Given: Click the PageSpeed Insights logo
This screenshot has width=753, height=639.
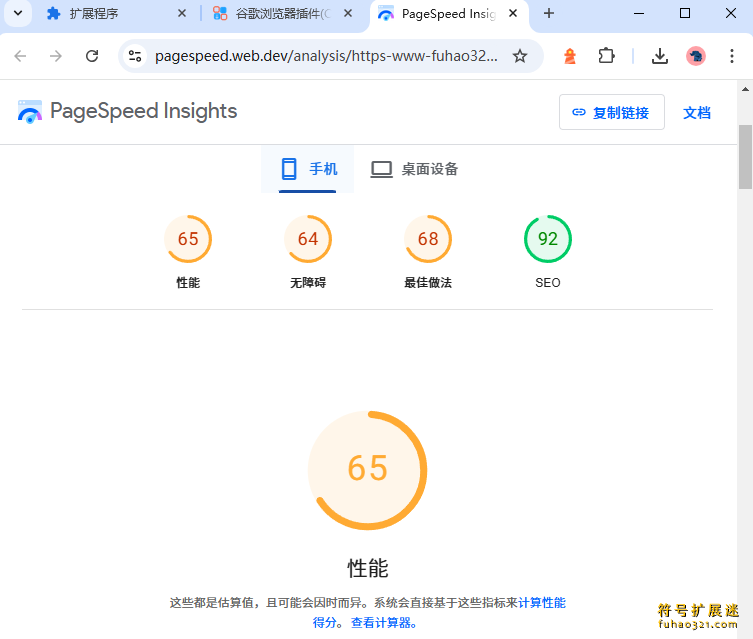Looking at the screenshot, I should [127, 111].
